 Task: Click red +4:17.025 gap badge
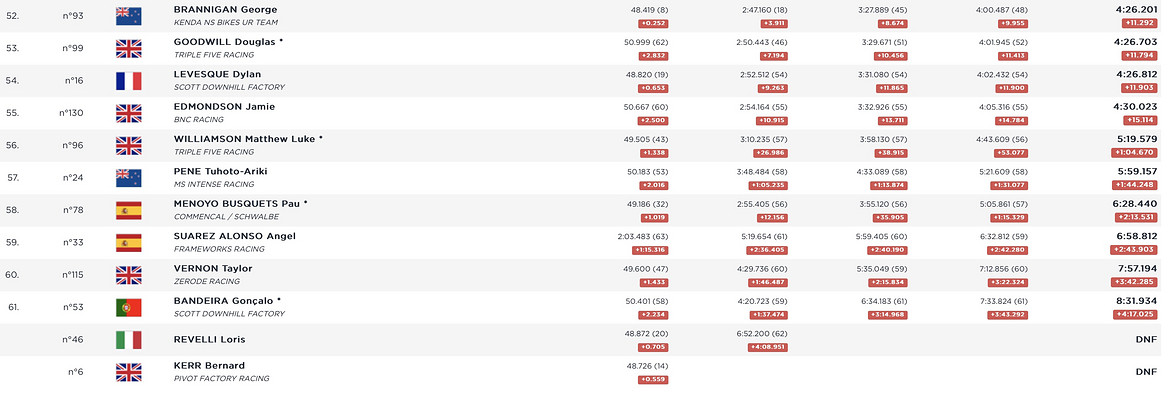pos(1135,314)
